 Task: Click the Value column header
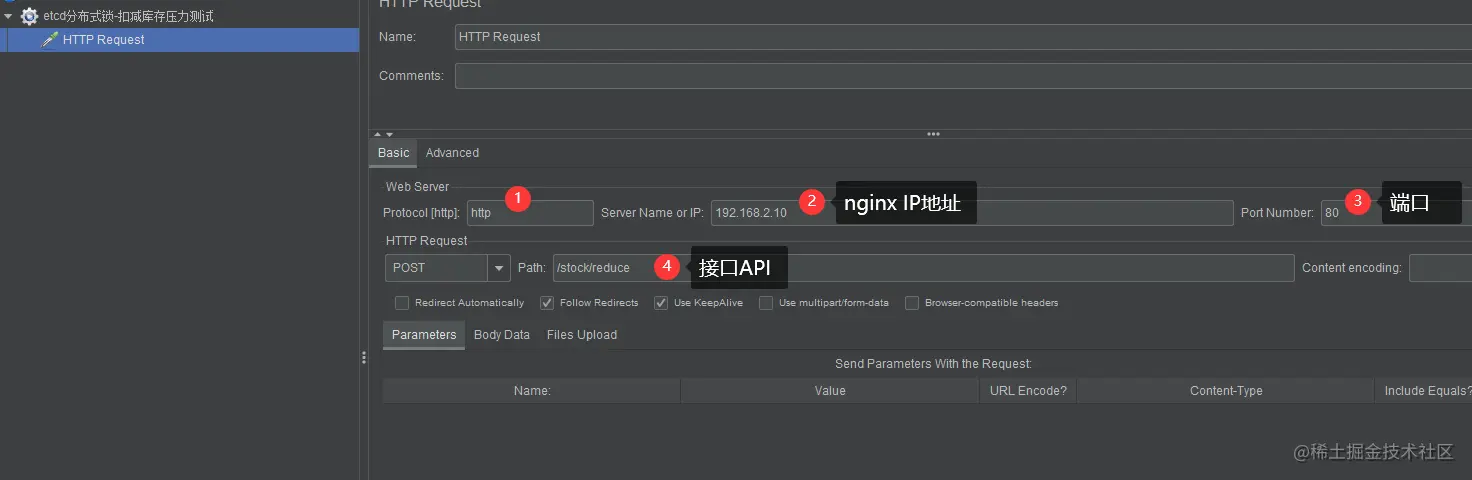(x=830, y=391)
